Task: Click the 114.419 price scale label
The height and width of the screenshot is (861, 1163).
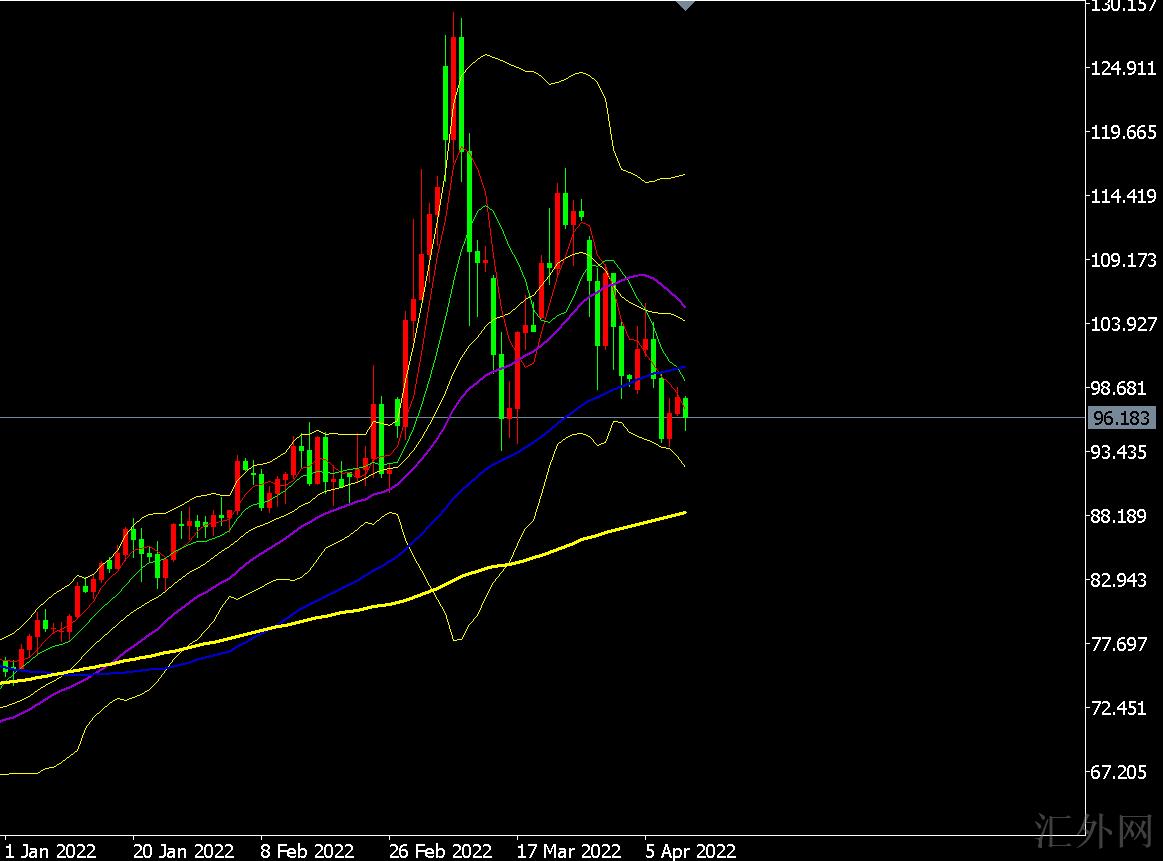Action: (1123, 196)
